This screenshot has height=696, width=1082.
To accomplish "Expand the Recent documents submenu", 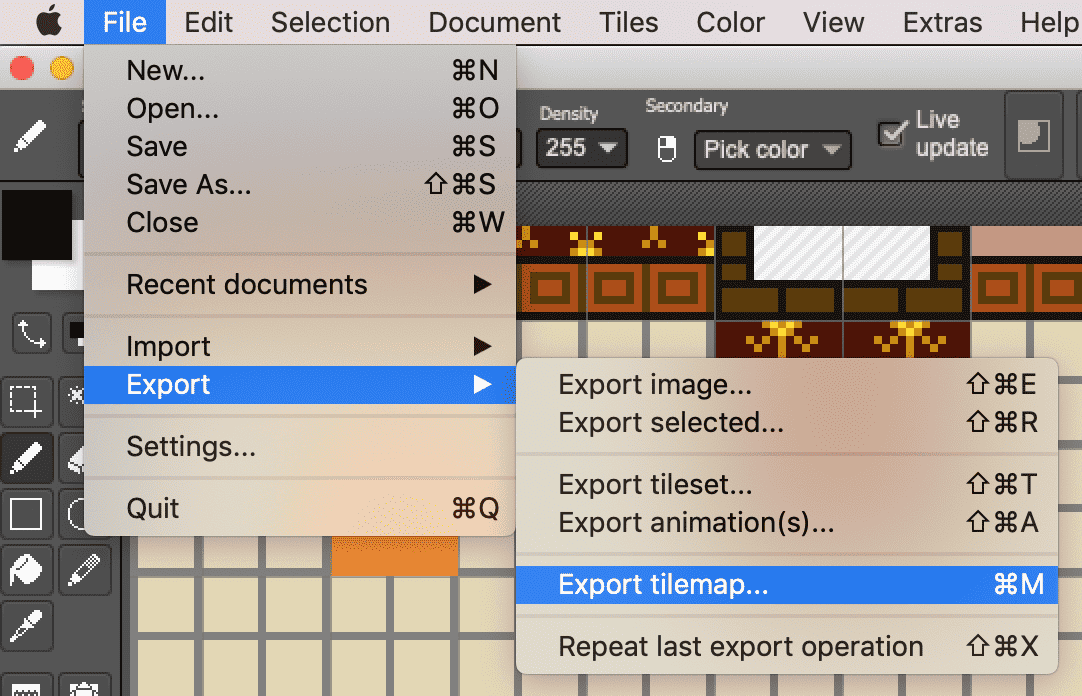I will (300, 285).
